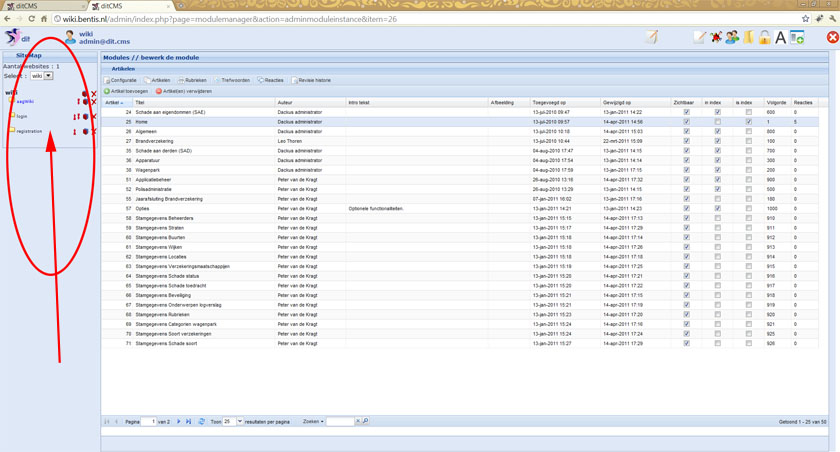Click the large letter A font icon
Screen dimensions: 840x452
click(781, 38)
